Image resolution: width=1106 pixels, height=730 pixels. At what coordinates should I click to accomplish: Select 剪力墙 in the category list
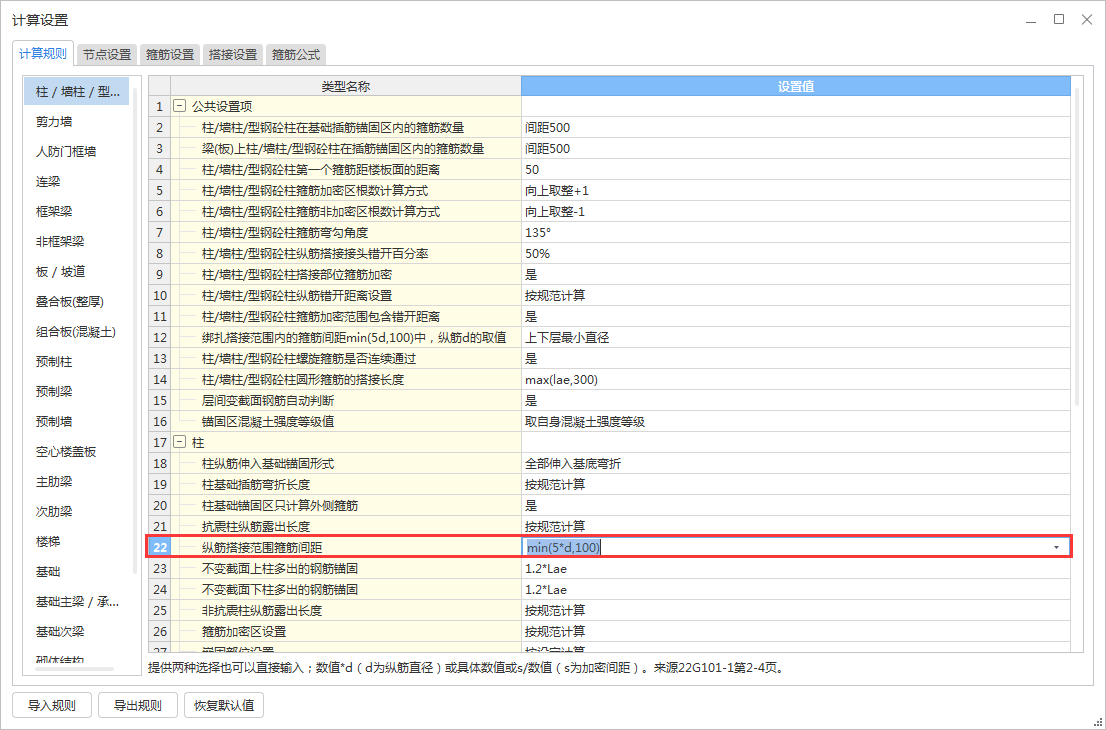pyautogui.click(x=77, y=122)
